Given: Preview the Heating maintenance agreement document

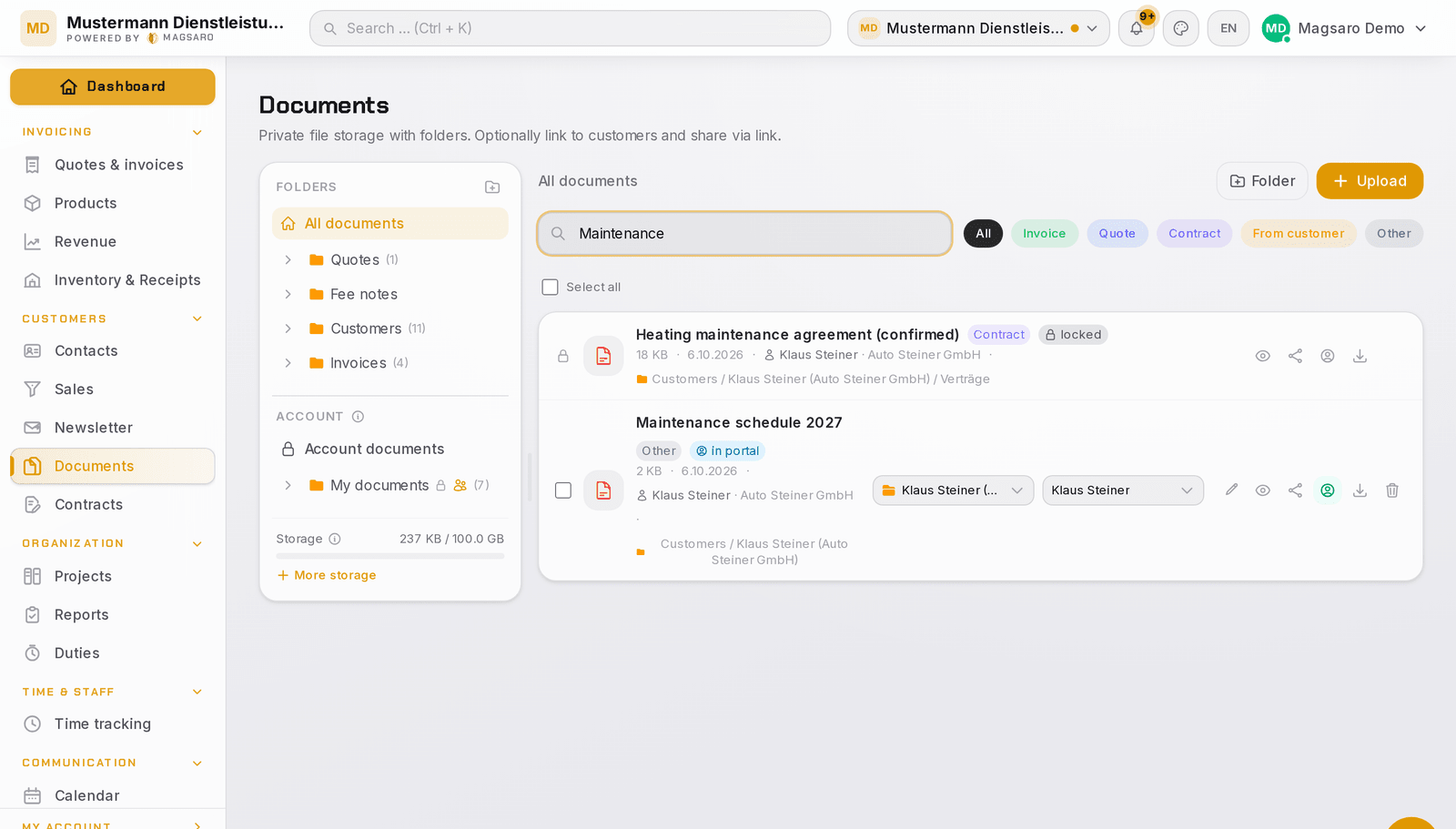Looking at the screenshot, I should coord(1263,356).
